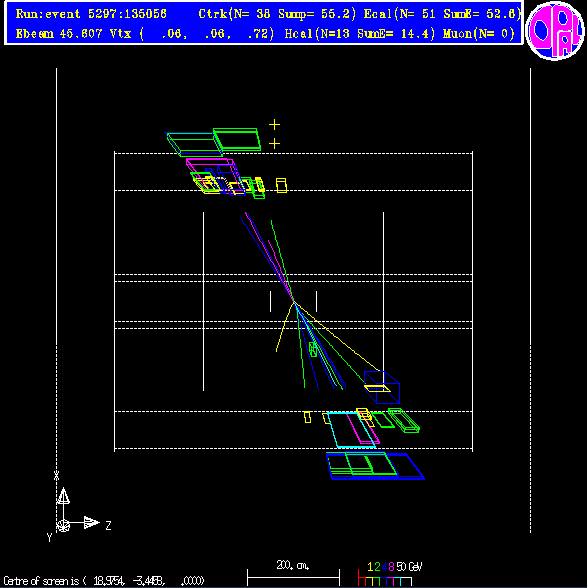587x588 pixels.
Task: Click the interaction vertex where tracks meet
Action: (x=294, y=302)
